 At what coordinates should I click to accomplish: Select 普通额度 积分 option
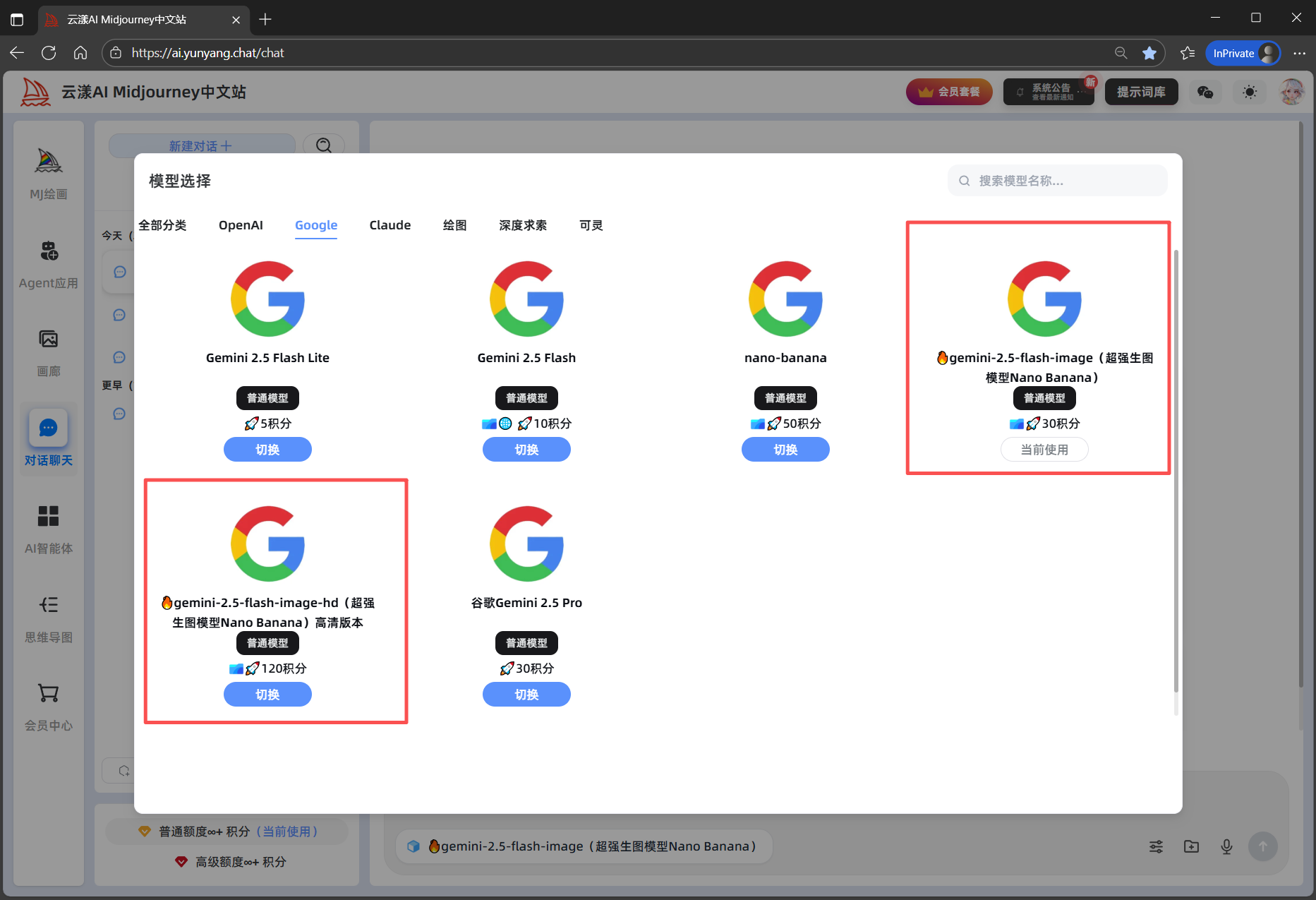pos(227,832)
